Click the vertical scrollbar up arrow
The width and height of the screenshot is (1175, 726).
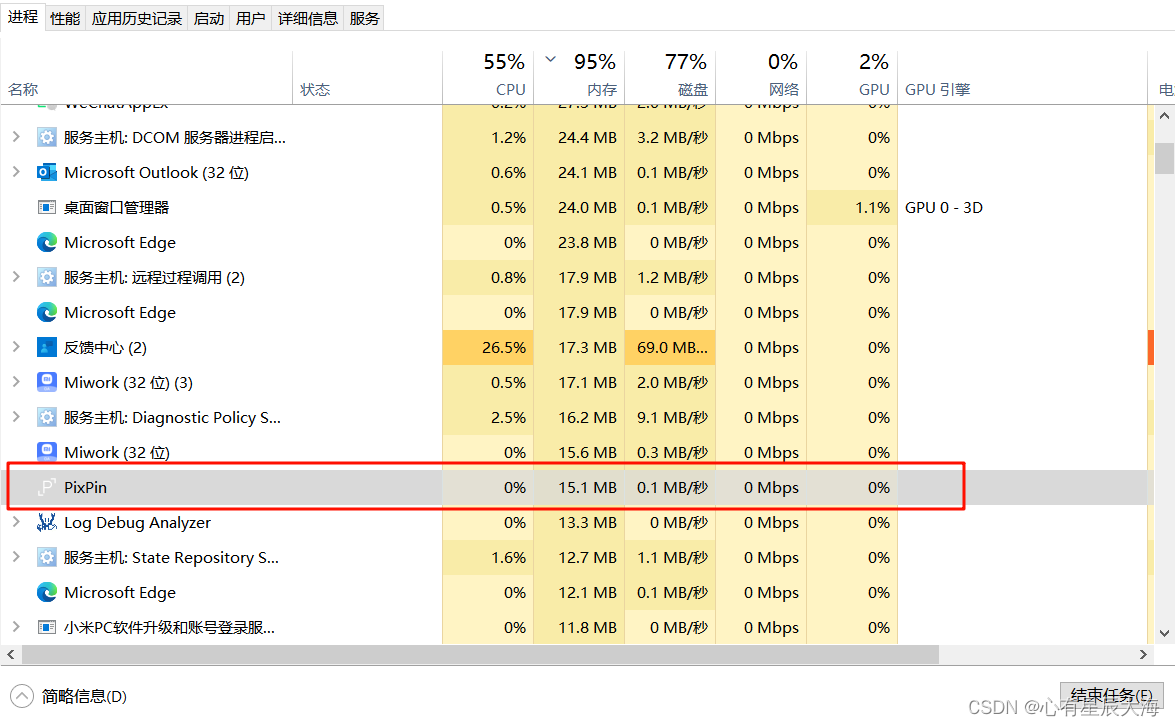(x=1164, y=115)
